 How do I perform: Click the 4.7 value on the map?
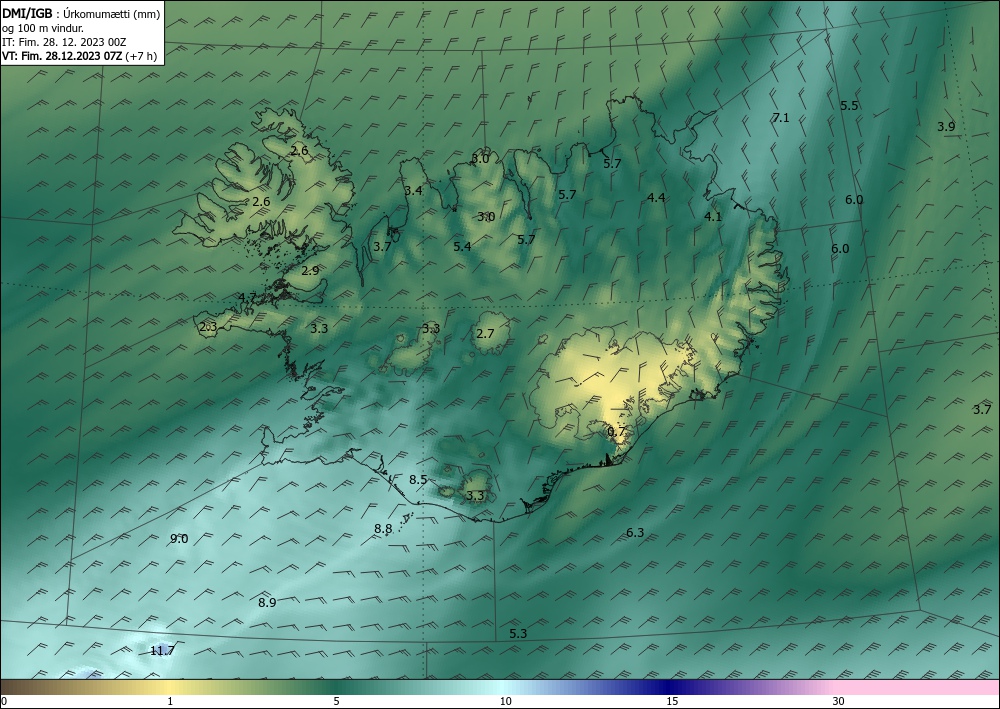coord(247,297)
